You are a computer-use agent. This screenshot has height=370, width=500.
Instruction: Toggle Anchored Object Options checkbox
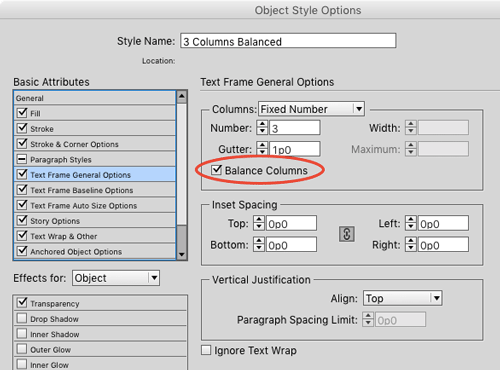coord(22,251)
